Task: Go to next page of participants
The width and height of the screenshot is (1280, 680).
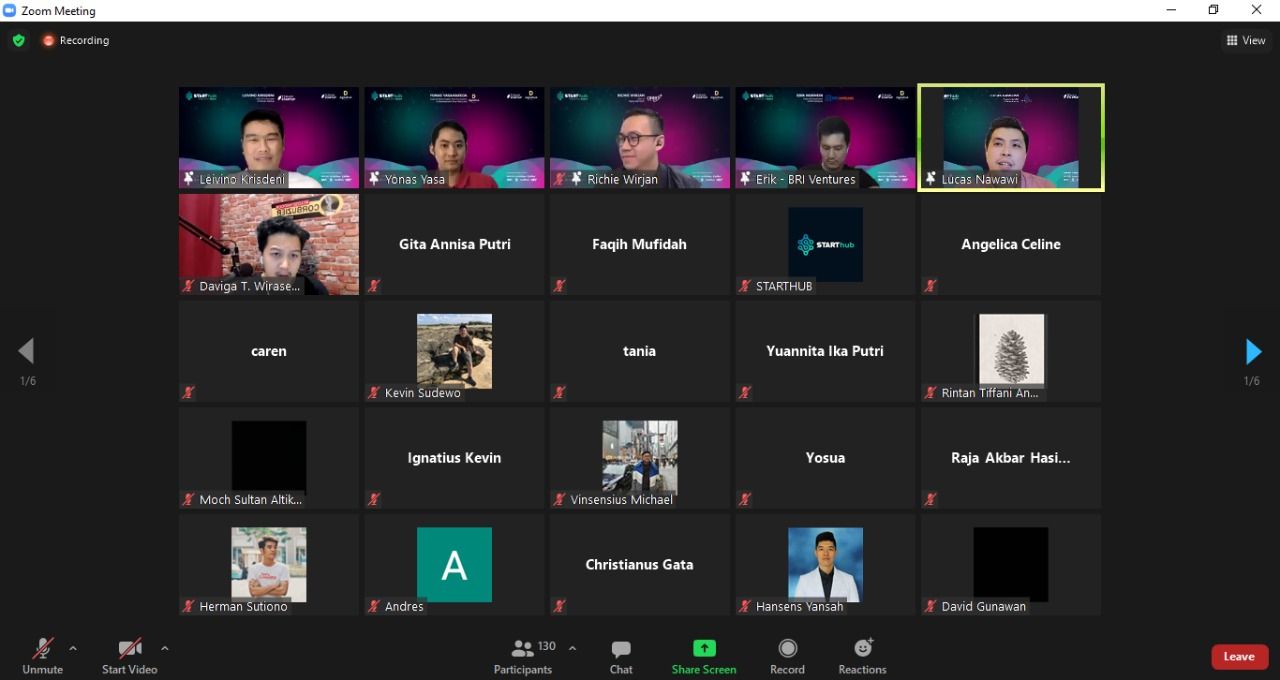Action: pyautogui.click(x=1253, y=351)
